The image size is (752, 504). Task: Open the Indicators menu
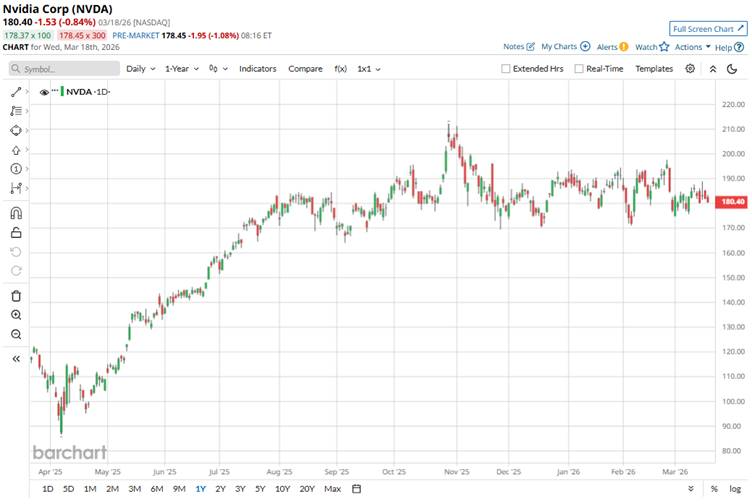tap(258, 69)
